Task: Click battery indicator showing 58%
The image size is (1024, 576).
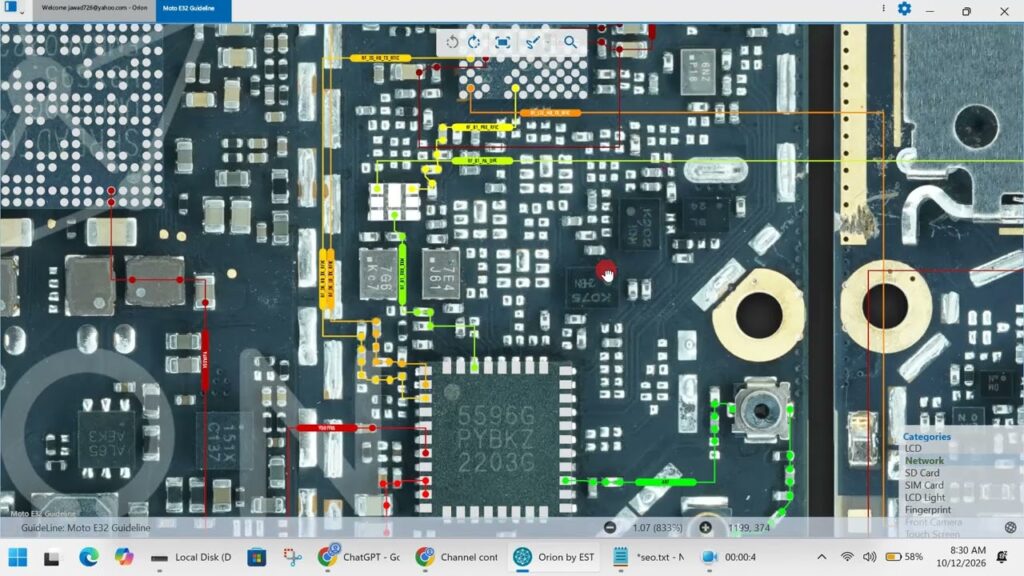Action: [904, 557]
